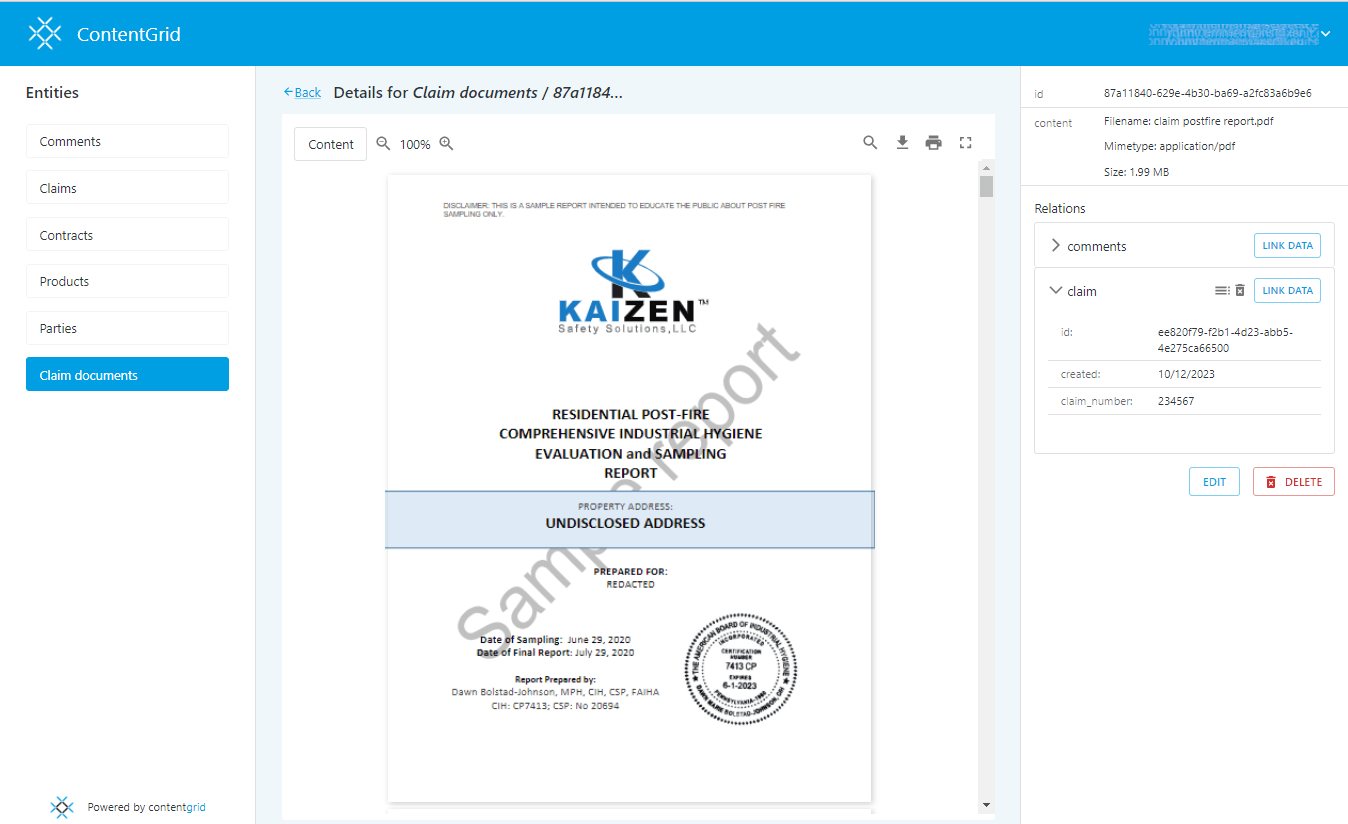Remove claim link with trash icon
This screenshot has height=824, width=1348.
coord(1240,291)
